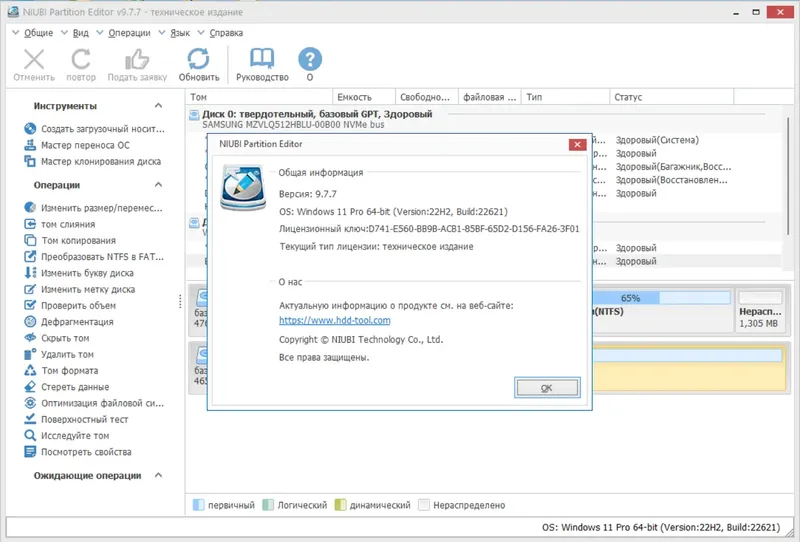Click OK in the about dialog
Image resolution: width=800 pixels, height=542 pixels.
[x=547, y=388]
